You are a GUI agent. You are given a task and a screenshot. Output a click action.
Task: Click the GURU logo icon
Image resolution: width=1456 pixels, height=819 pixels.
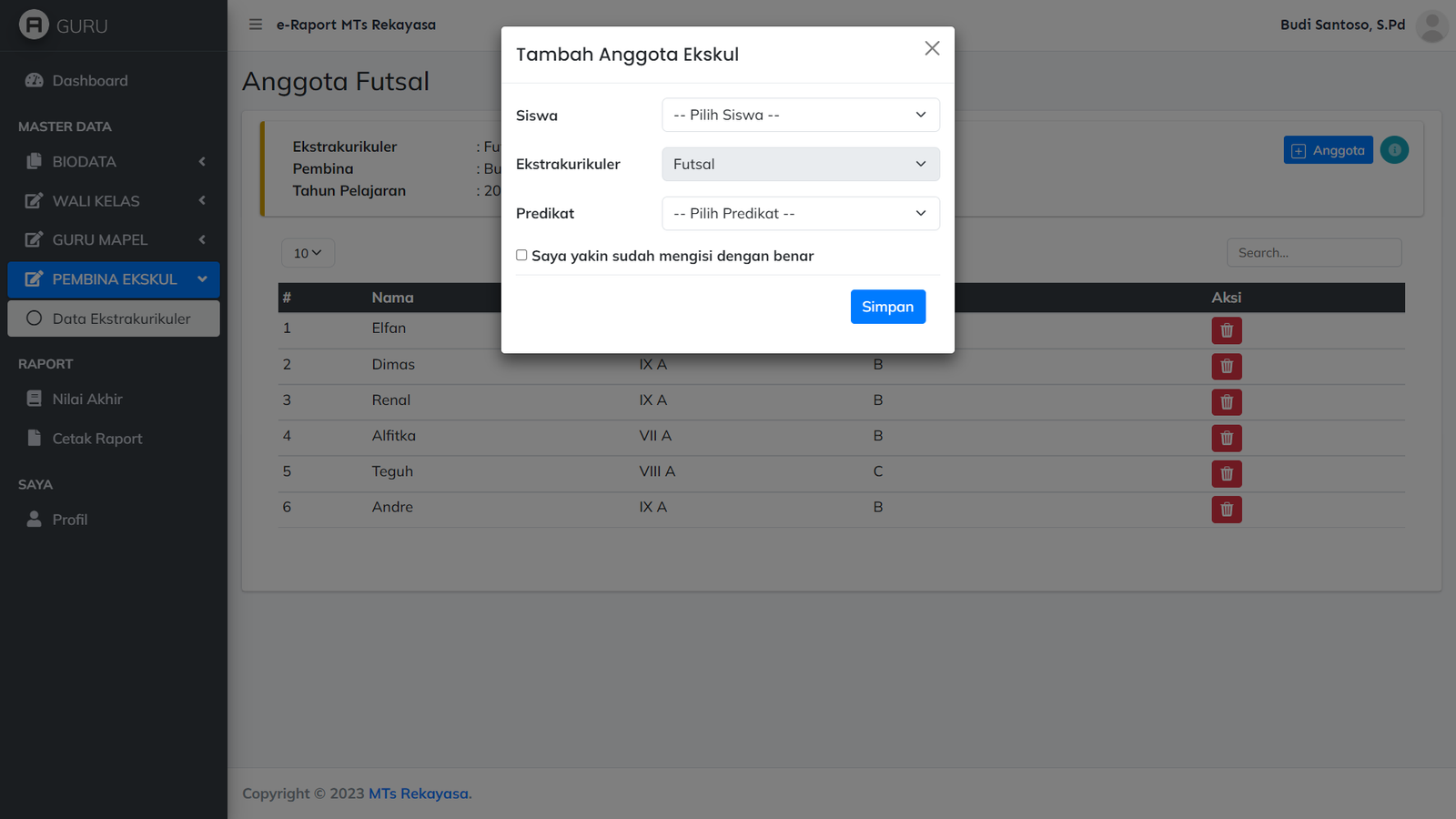(34, 25)
